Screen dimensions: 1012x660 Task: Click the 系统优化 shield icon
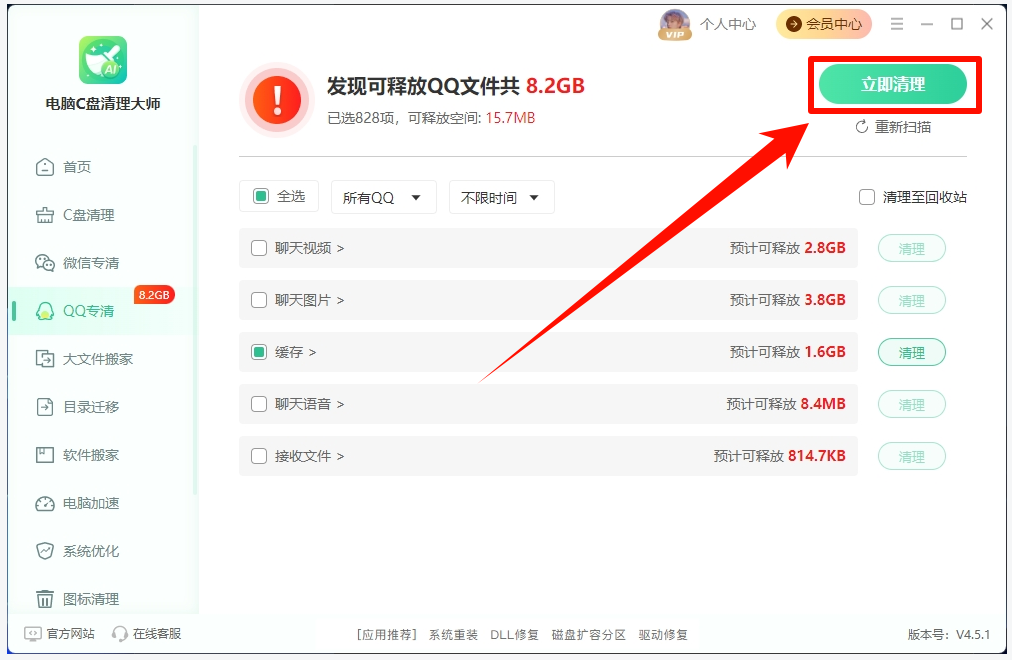click(45, 551)
